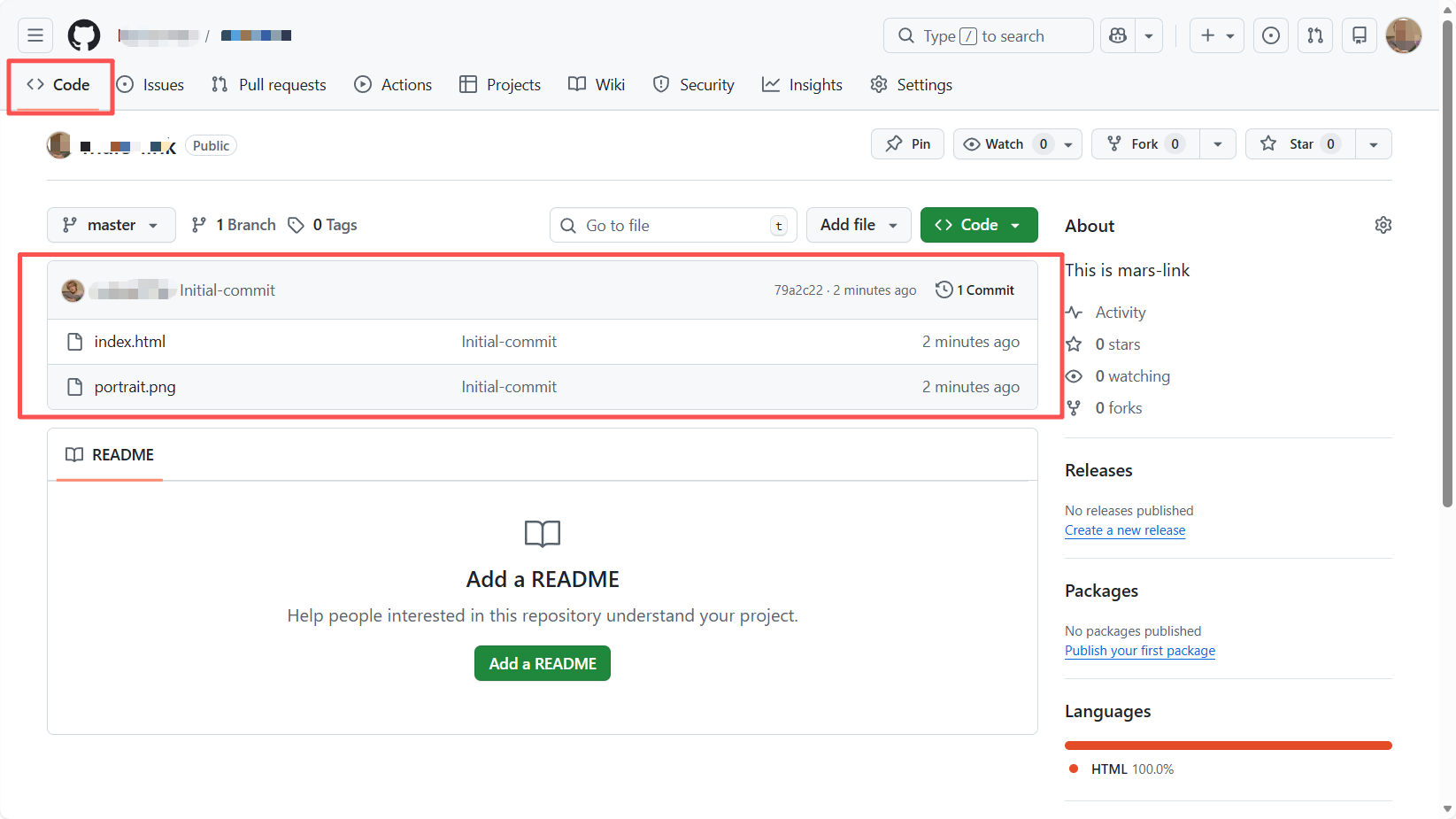Expand the Watch notifications dropdown
Screen dimensions: 1456x819
tap(1068, 144)
